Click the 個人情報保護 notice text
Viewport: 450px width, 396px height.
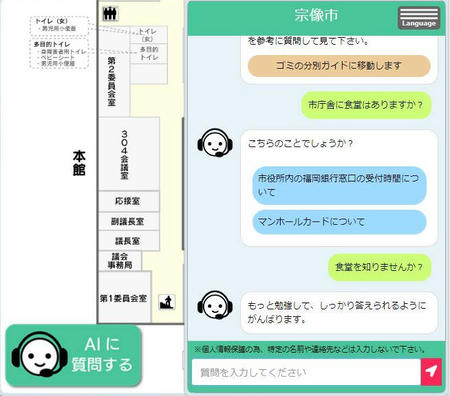[x=310, y=349]
